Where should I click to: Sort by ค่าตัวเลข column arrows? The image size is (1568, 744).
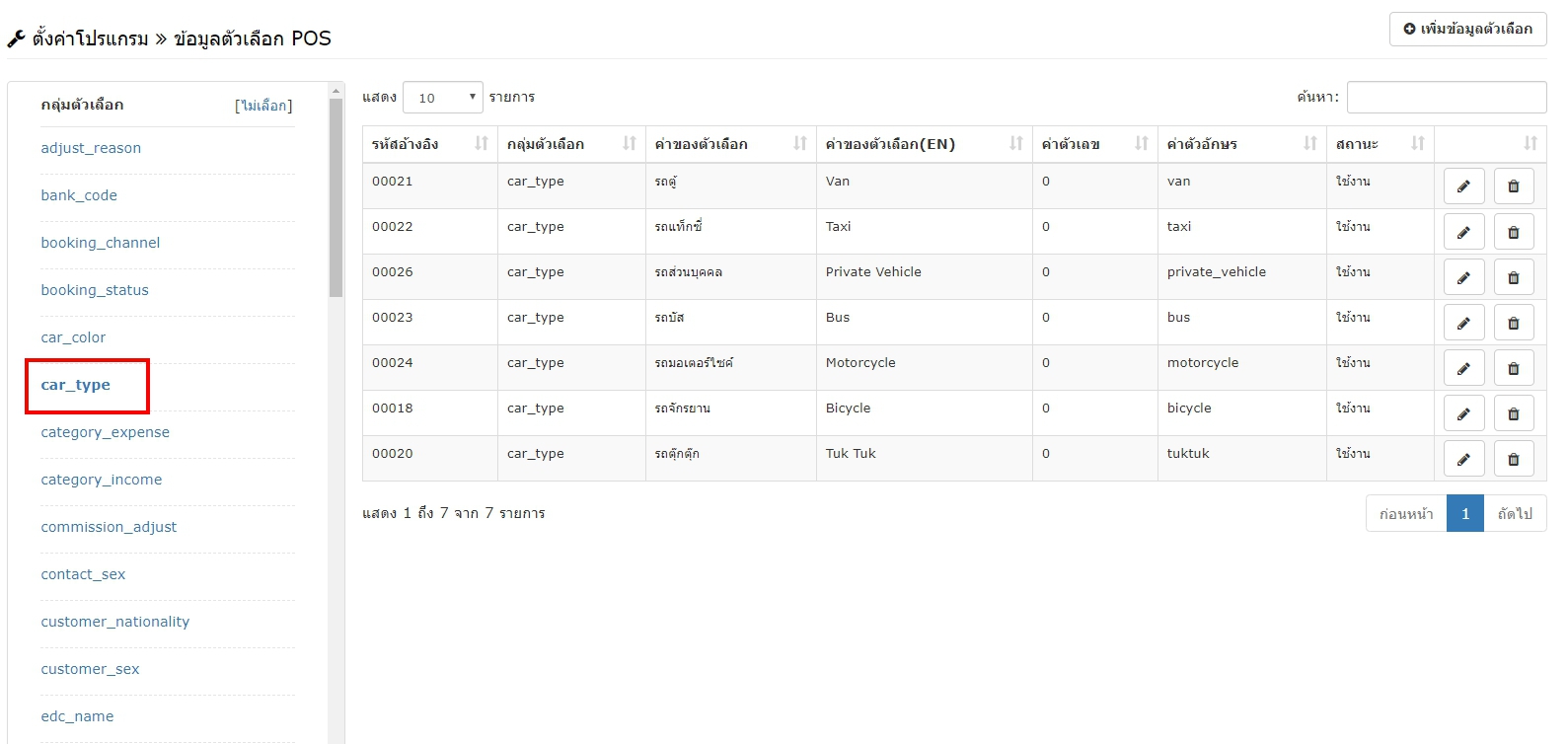click(x=1142, y=143)
